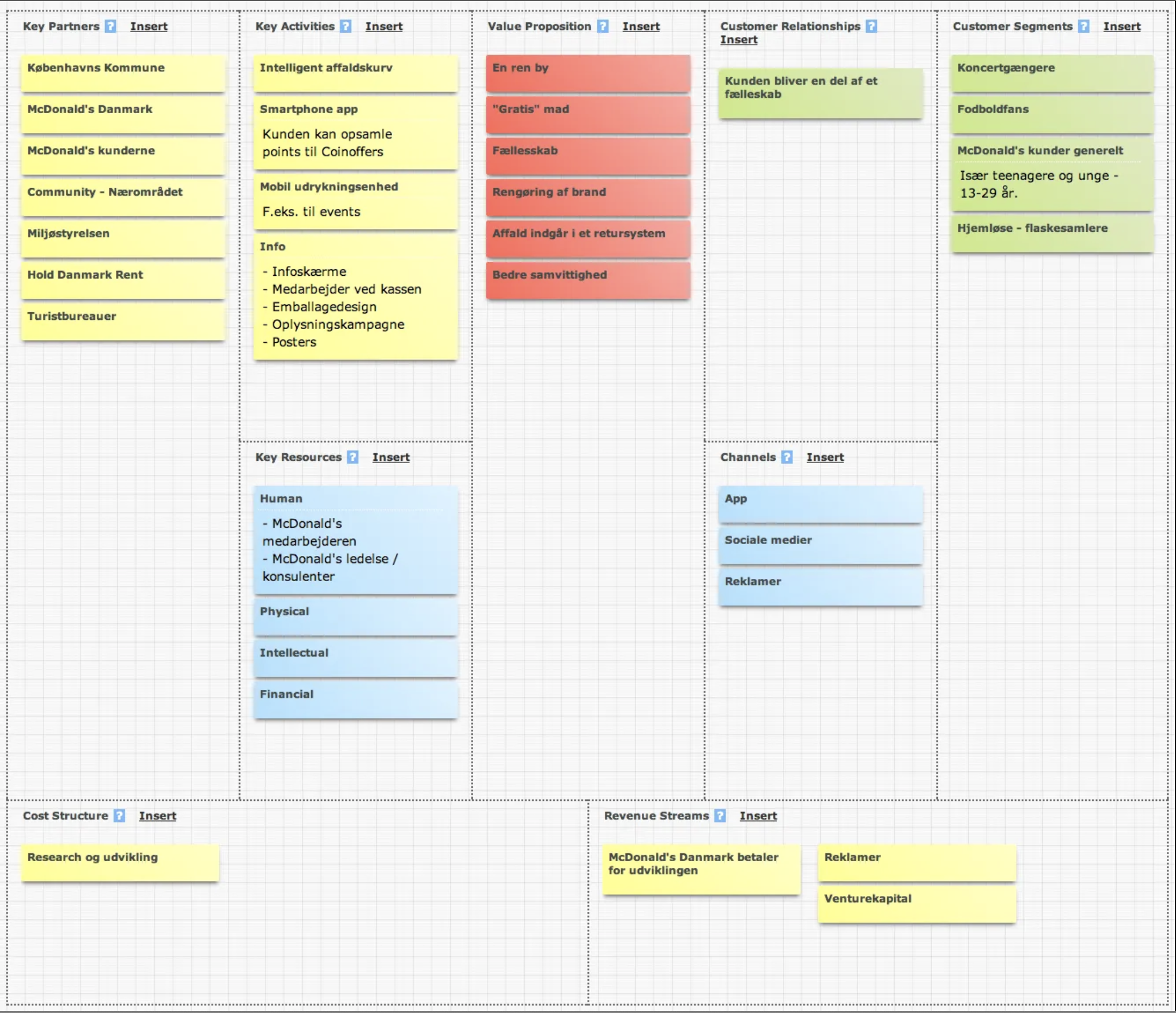Click the Customer Segments section heading
Screen dimensions: 1176x1013
pos(1012,26)
